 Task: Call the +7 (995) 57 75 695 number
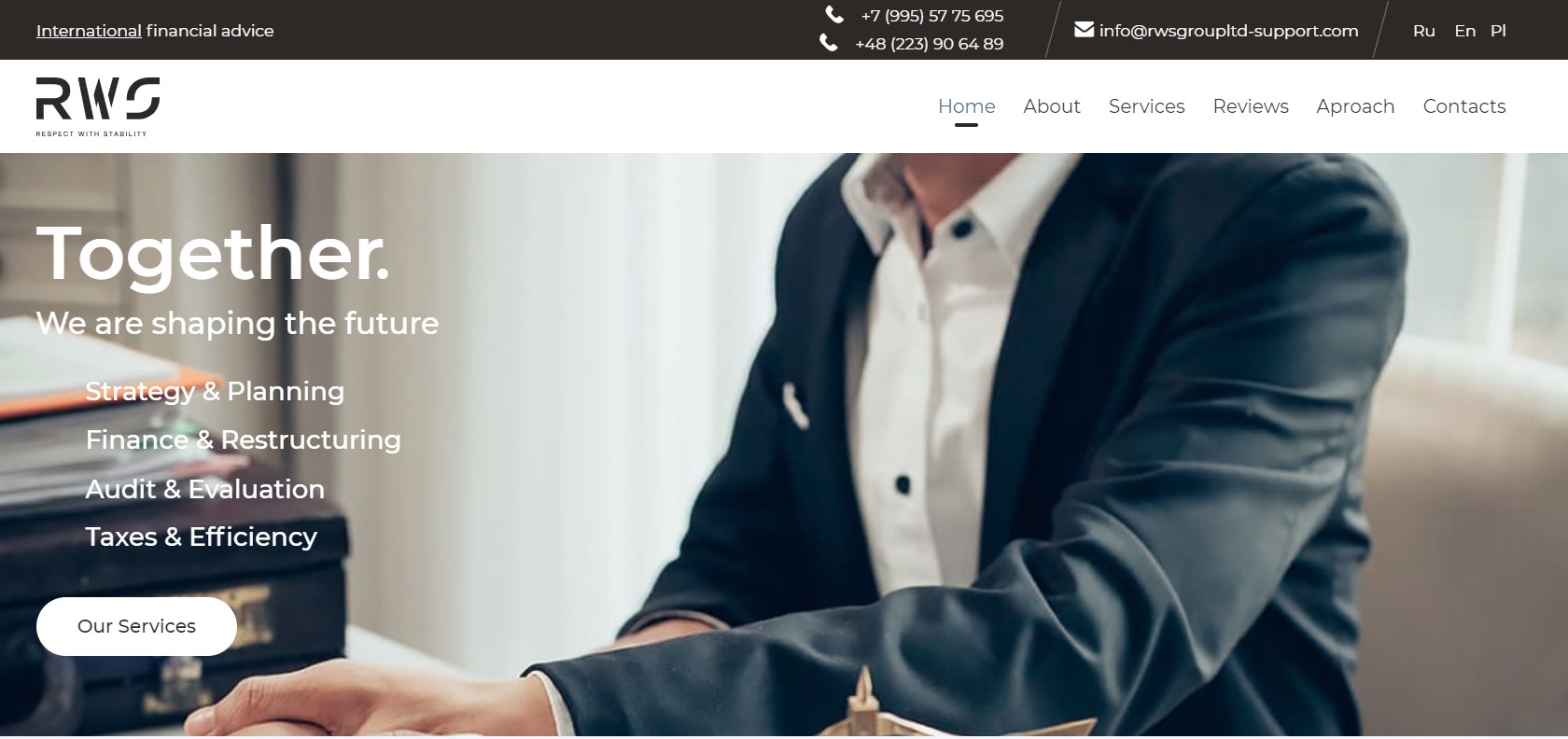pyautogui.click(x=932, y=16)
